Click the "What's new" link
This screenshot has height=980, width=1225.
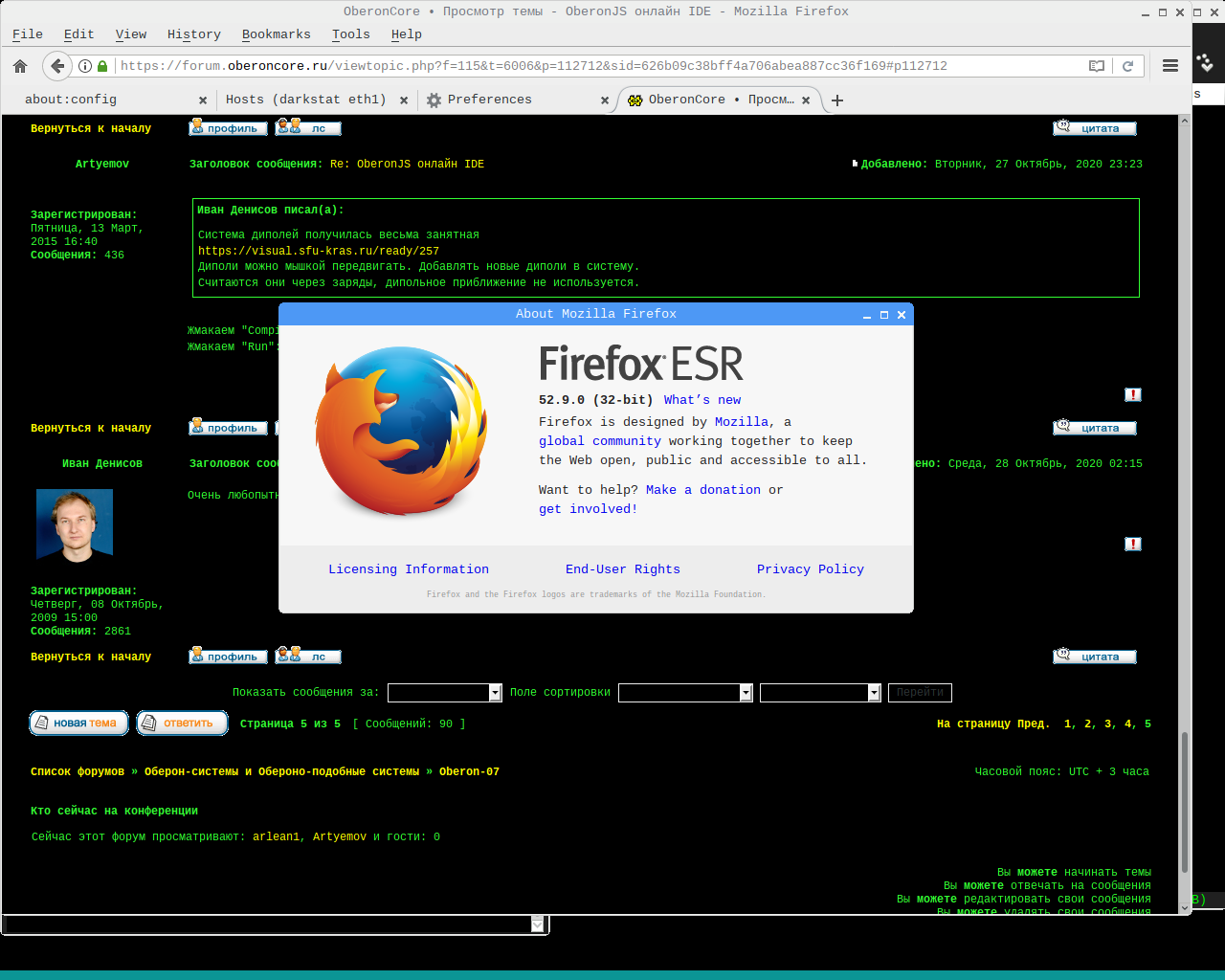[702, 400]
